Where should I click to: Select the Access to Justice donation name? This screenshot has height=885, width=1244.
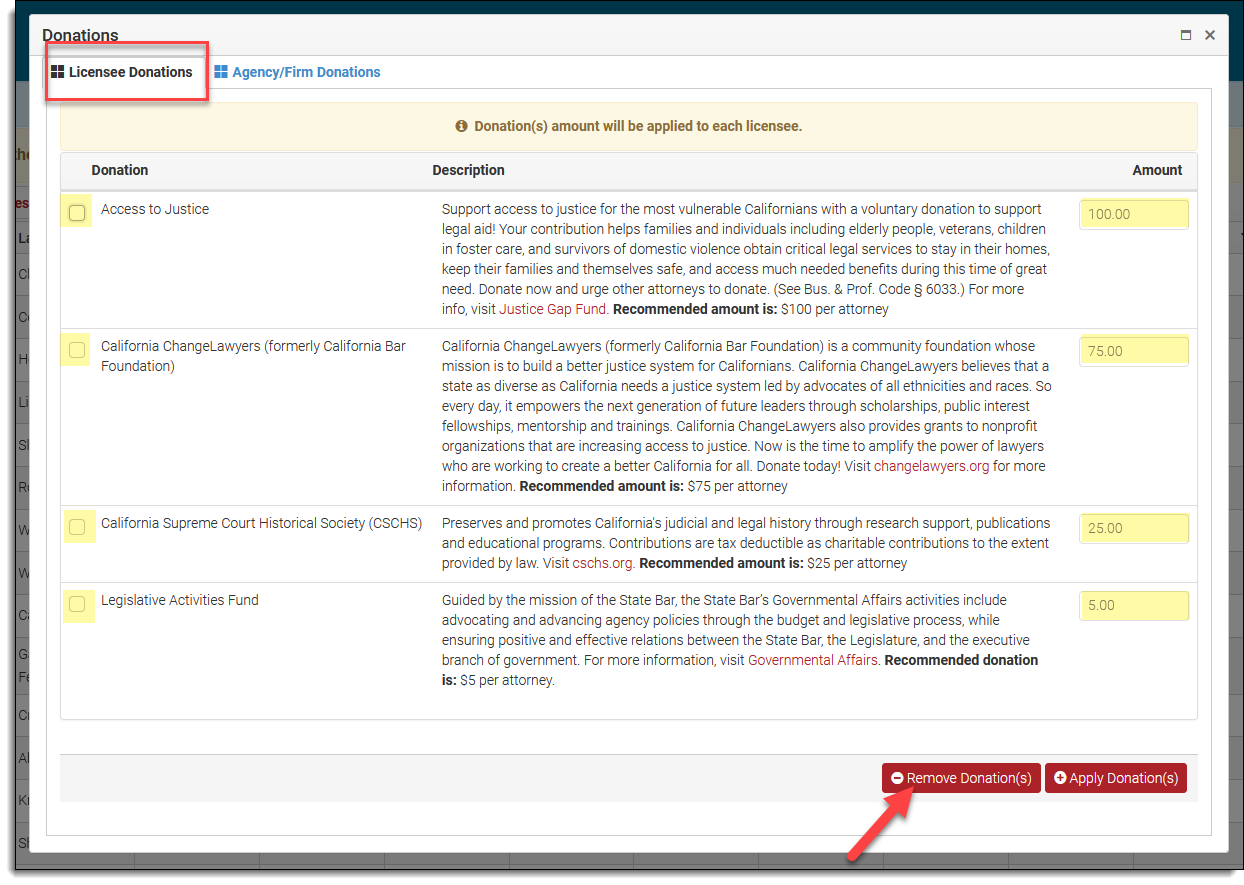click(x=155, y=209)
